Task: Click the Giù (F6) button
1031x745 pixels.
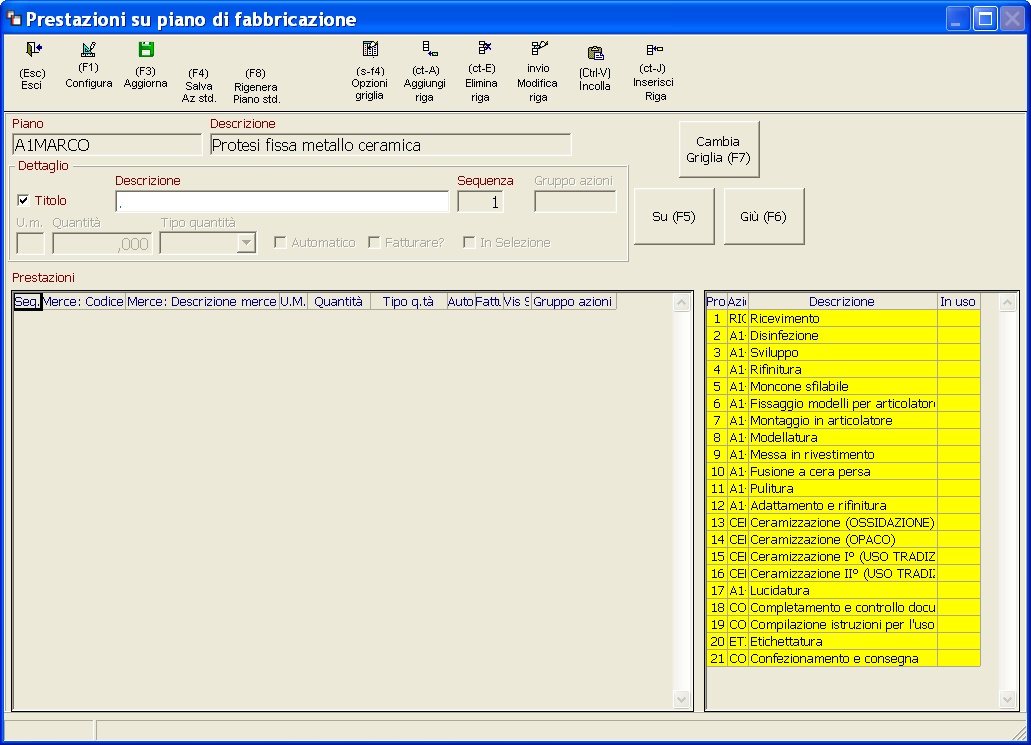Action: tap(763, 216)
